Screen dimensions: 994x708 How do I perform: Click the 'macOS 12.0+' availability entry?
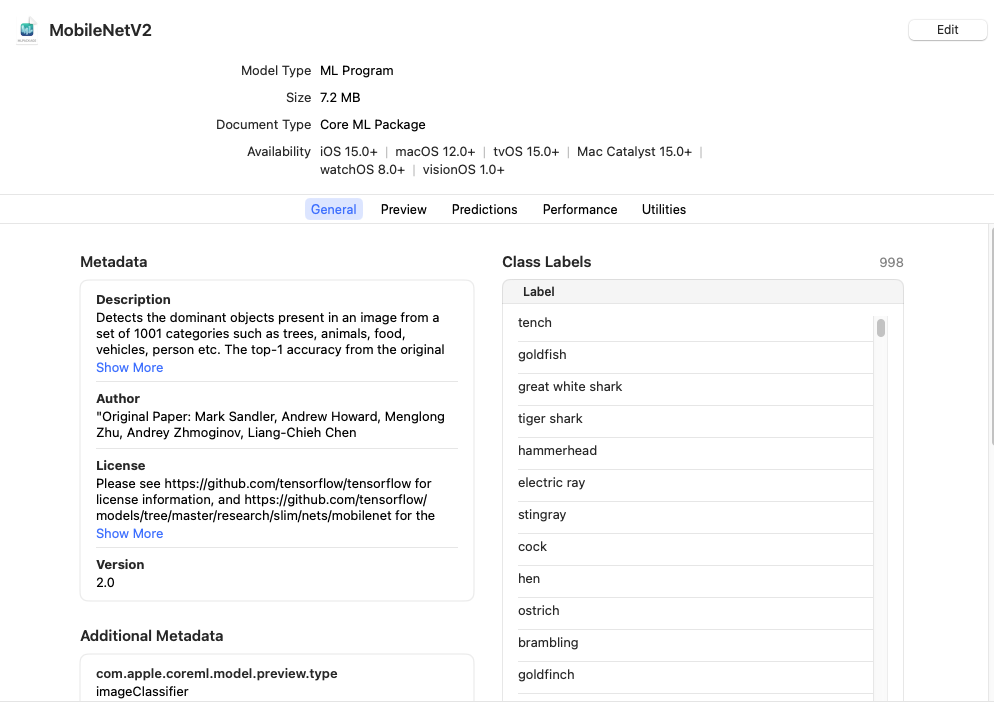point(435,152)
